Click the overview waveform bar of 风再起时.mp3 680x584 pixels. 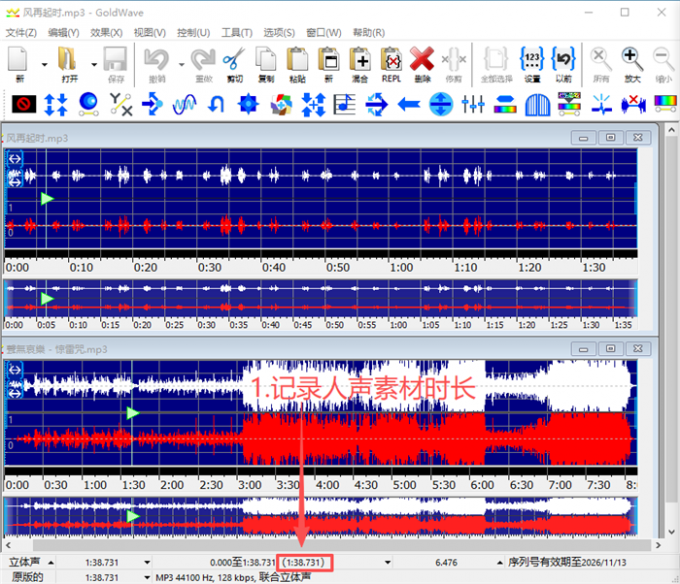320,299
